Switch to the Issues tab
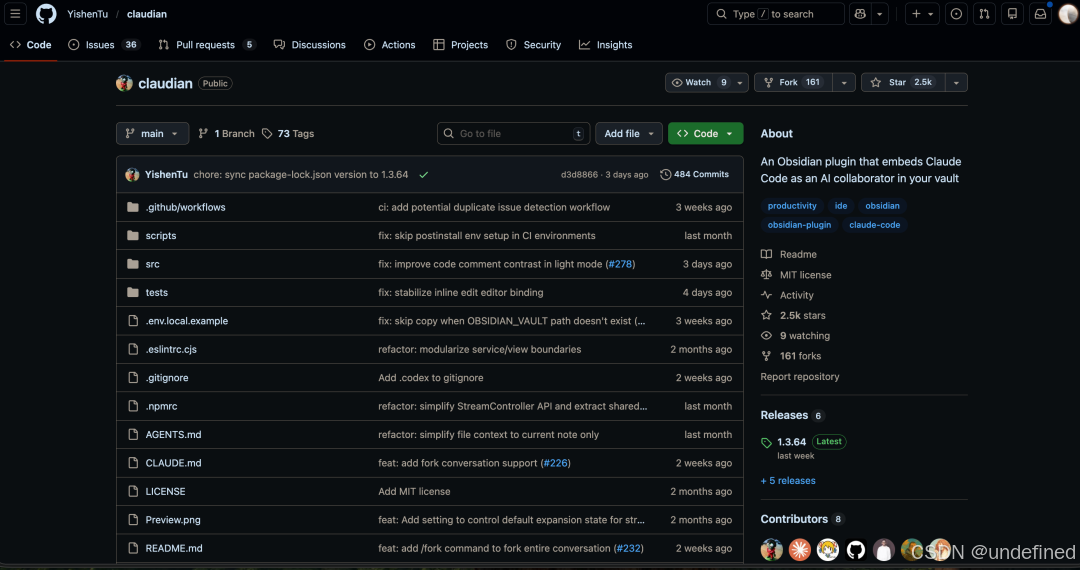The image size is (1080, 570). (105, 45)
